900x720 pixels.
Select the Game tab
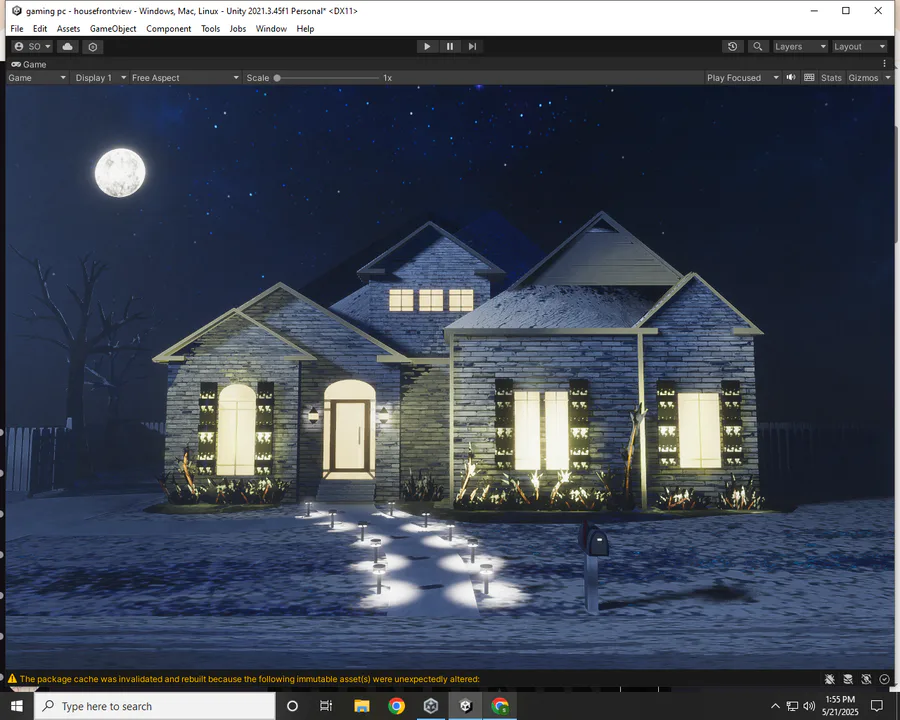tap(29, 64)
